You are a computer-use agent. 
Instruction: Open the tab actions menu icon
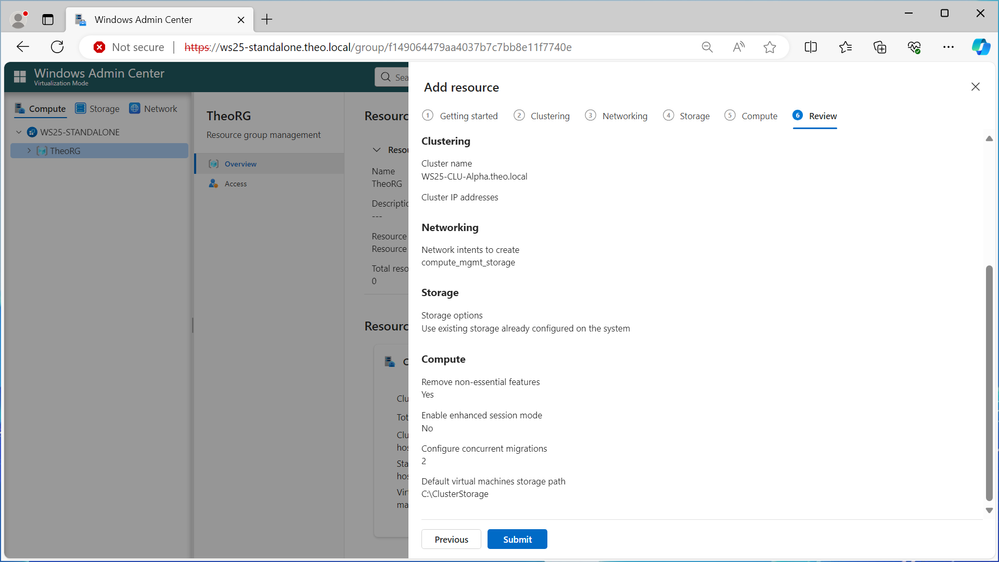coord(48,20)
